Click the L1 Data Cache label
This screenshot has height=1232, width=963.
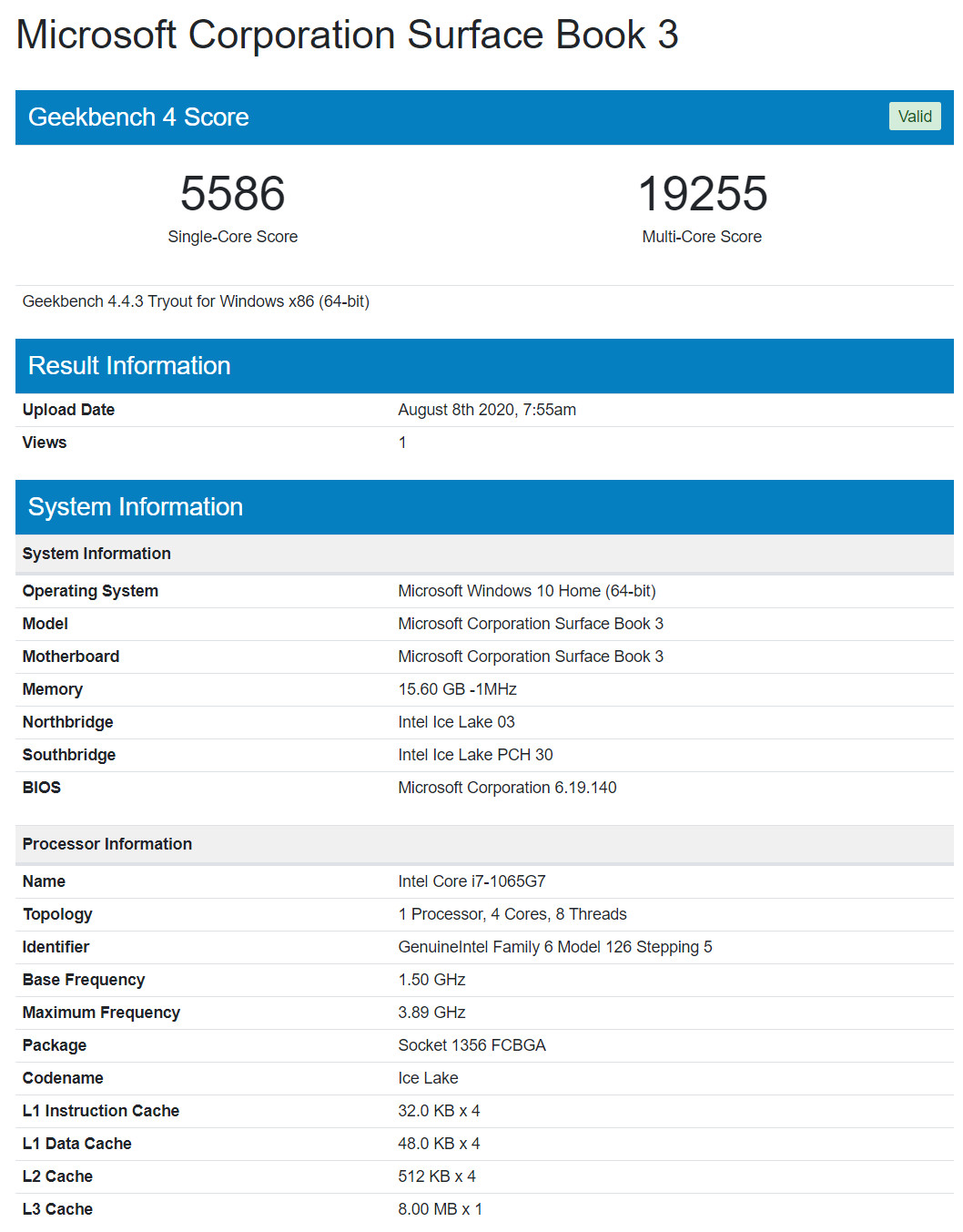pyautogui.click(x=76, y=1144)
